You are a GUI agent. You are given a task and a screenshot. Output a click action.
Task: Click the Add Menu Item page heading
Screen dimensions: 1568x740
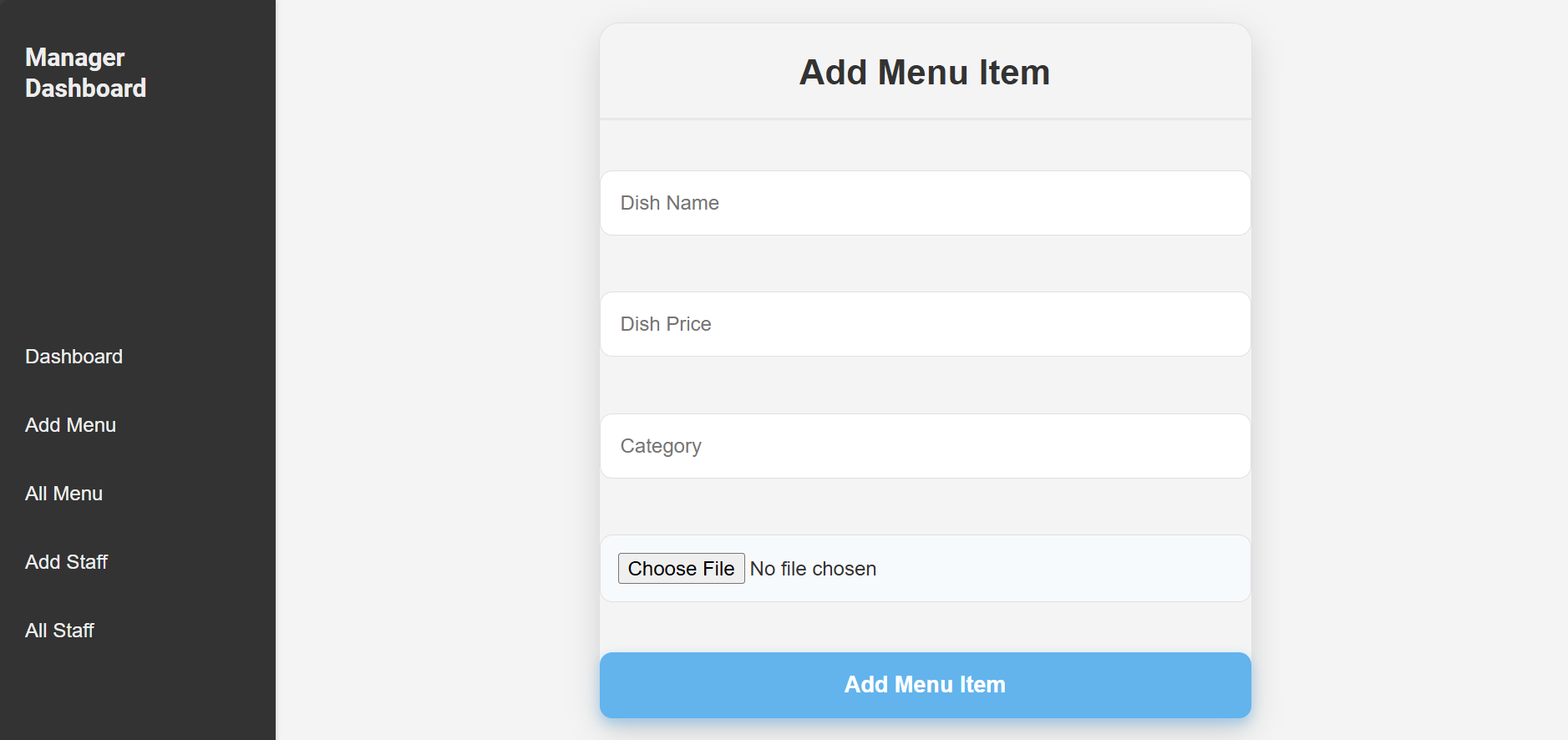pos(925,73)
